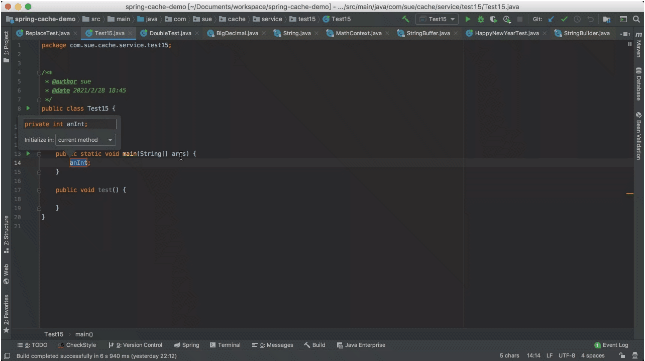This screenshot has width=645, height=361.
Task: Click the 4 spaces indent setting
Action: click(593, 356)
